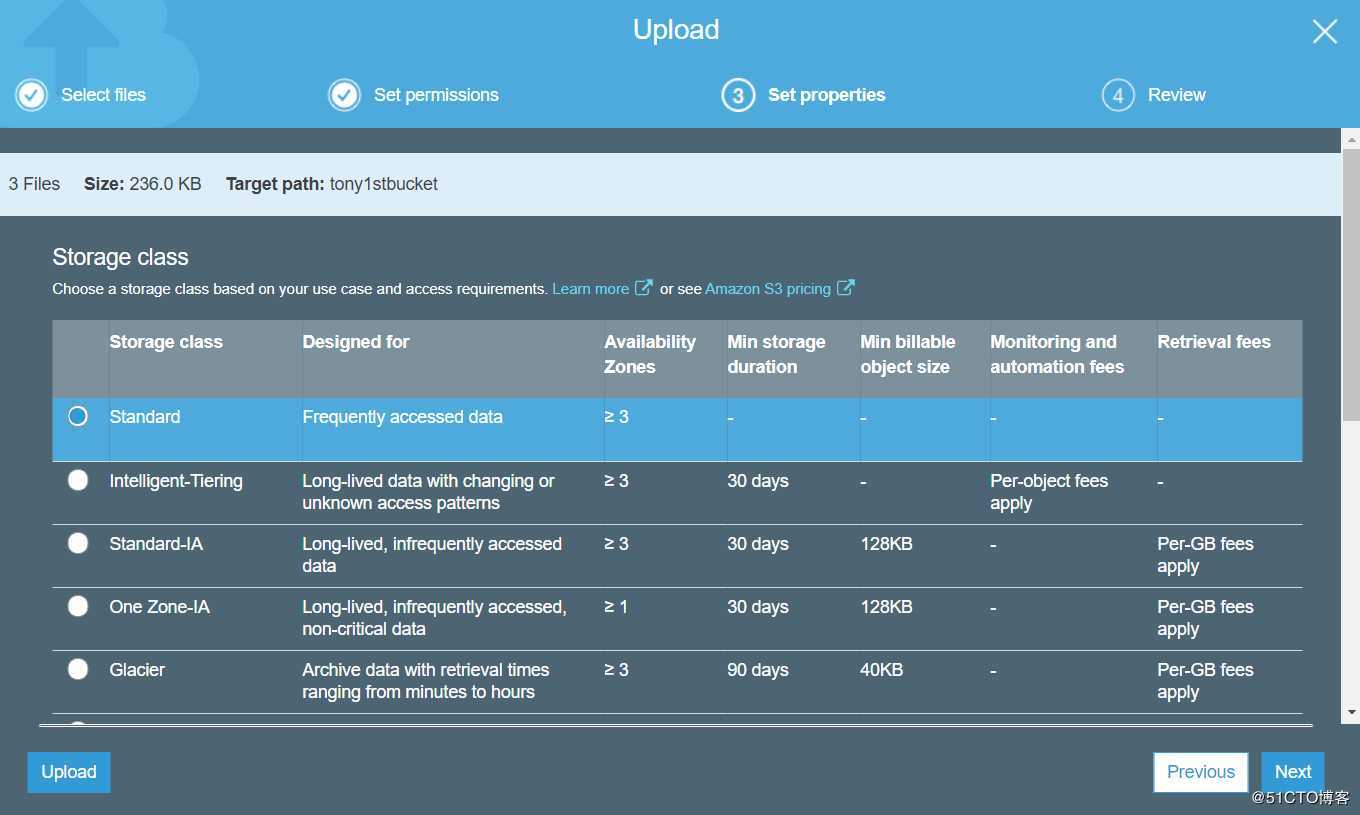Click the Storage class column header
Screen dimensions: 1360x815
(x=166, y=342)
